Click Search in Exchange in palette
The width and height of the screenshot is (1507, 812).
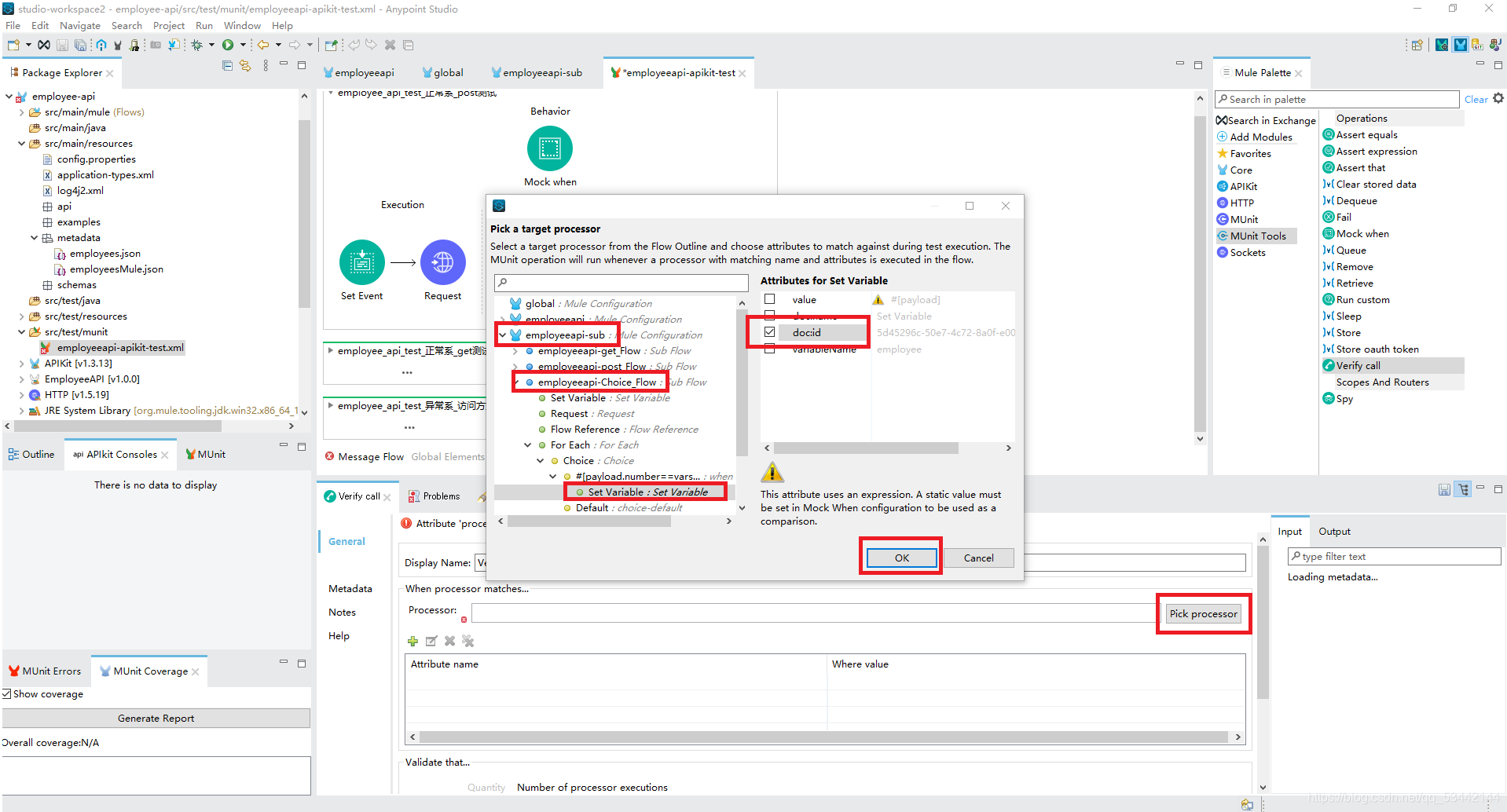click(x=1266, y=121)
